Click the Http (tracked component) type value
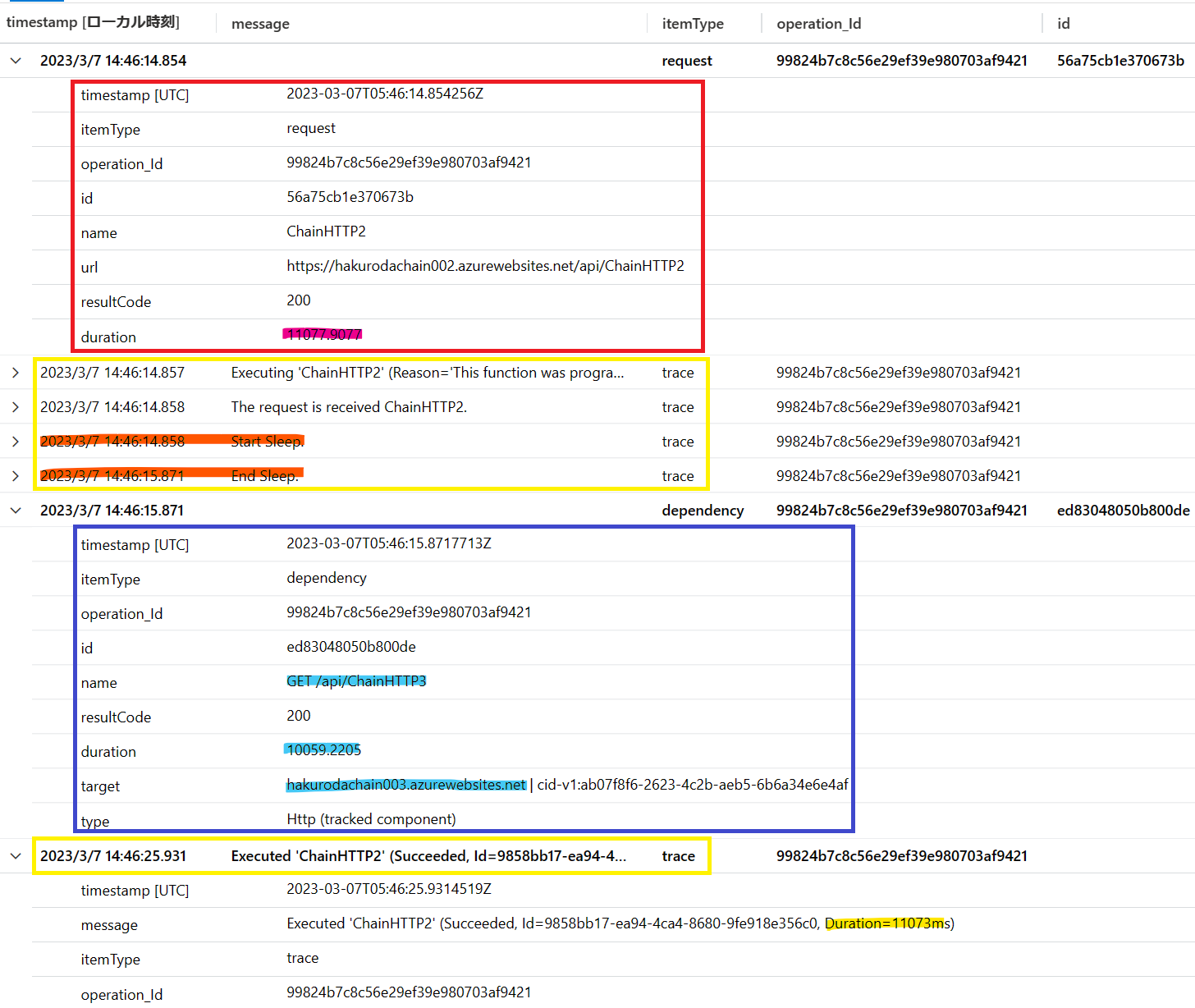This screenshot has height=1008, width=1195. (371, 819)
